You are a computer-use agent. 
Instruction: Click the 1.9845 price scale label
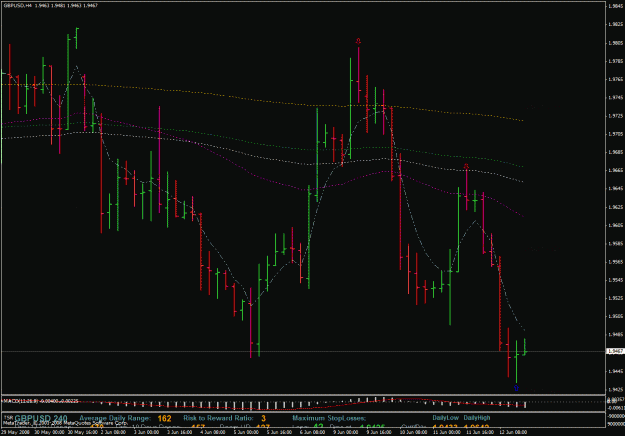615,6
